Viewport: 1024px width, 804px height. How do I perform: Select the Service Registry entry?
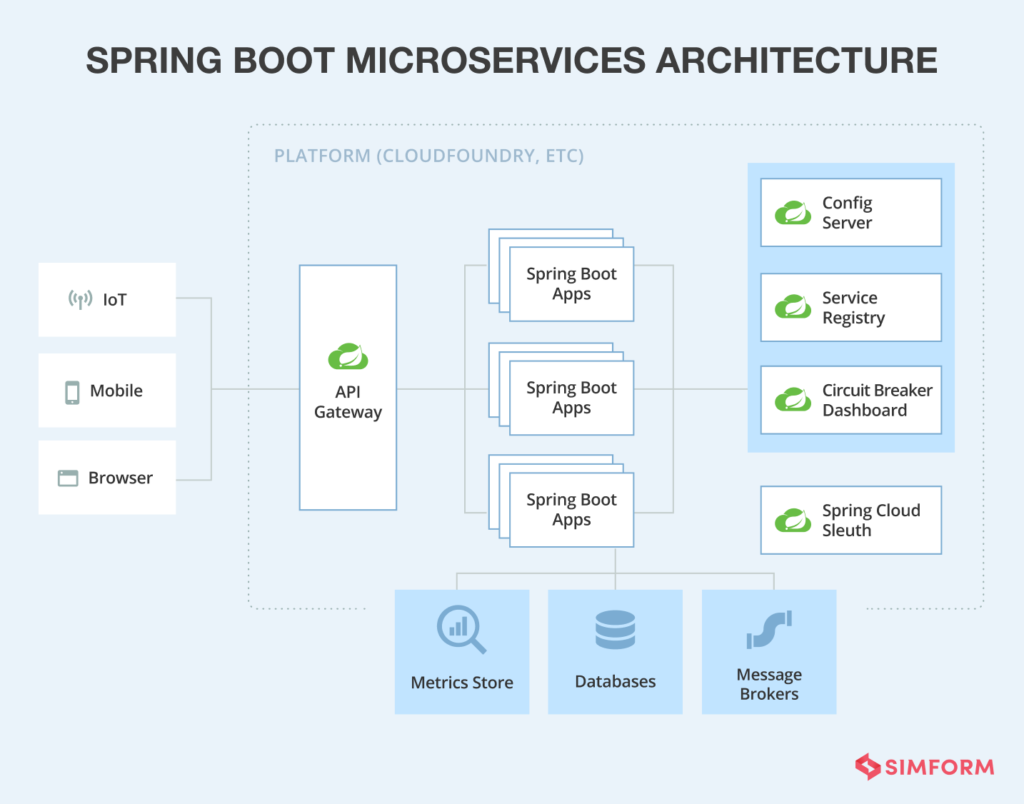tap(850, 307)
